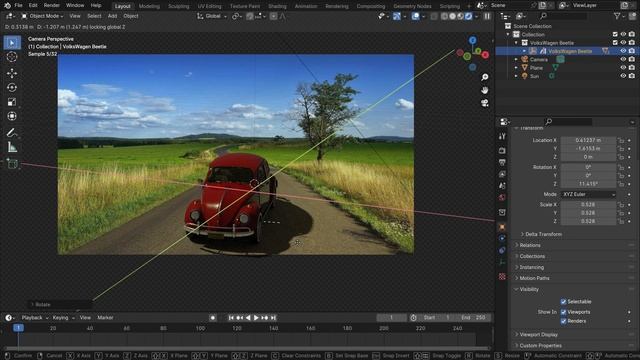Switch to the Shading workspace tab
The height and width of the screenshot is (360, 640).
[277, 6]
